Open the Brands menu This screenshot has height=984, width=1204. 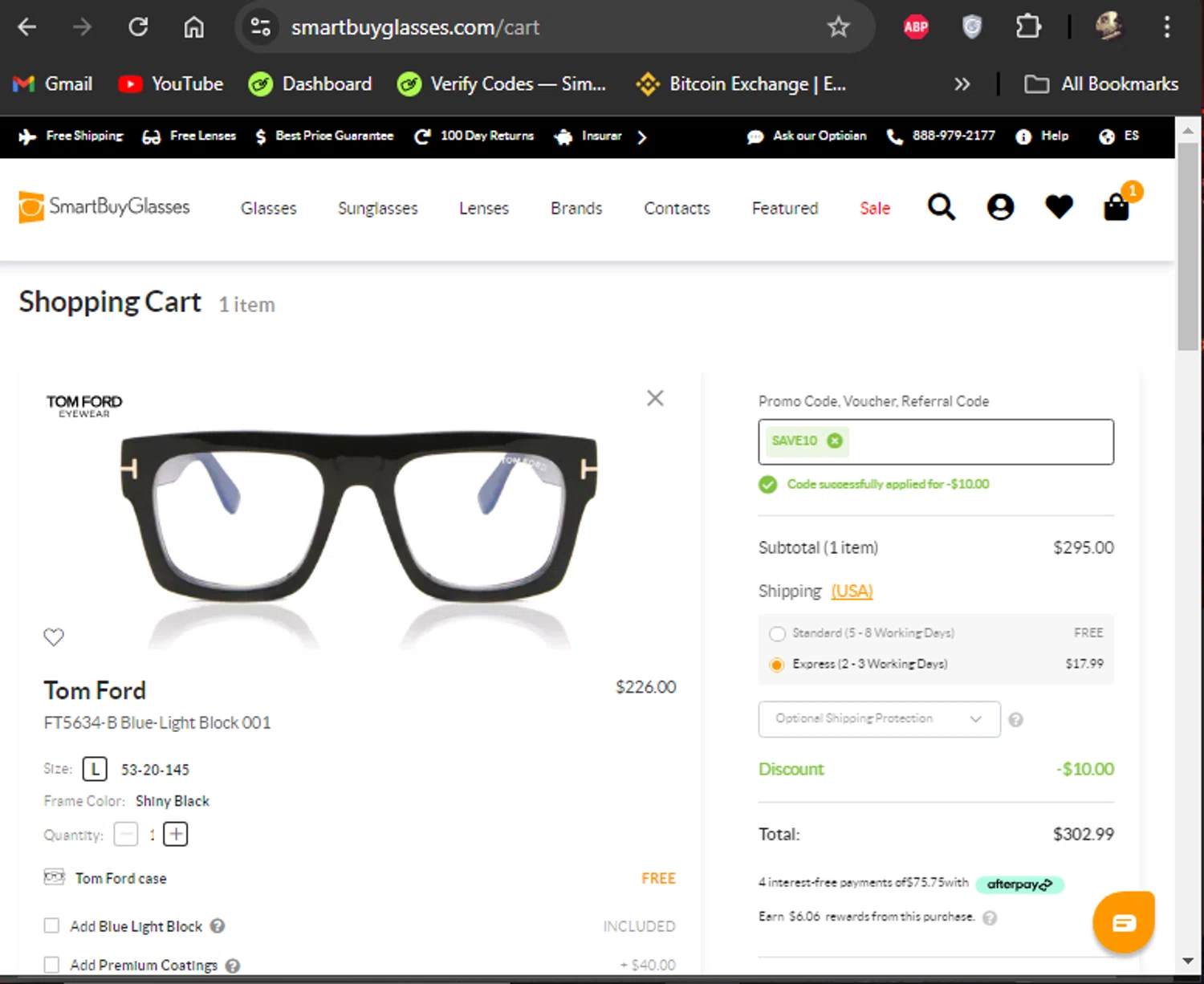[x=576, y=209]
